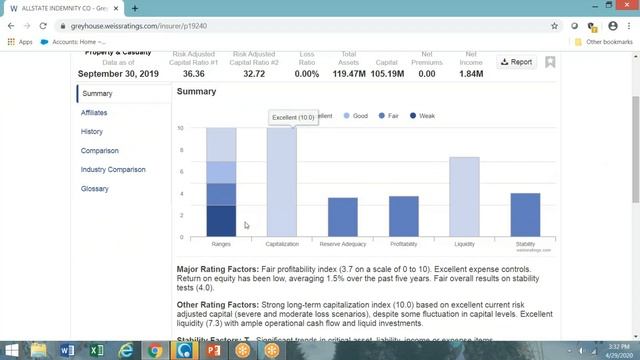
Task: Click the Fair segment of Ranges bar
Action: pos(221,195)
